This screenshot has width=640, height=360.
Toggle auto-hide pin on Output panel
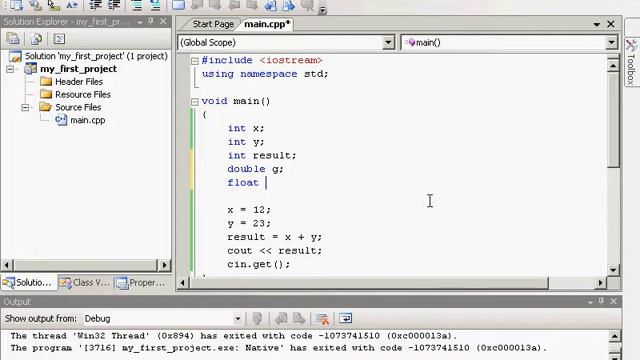(x=601, y=301)
